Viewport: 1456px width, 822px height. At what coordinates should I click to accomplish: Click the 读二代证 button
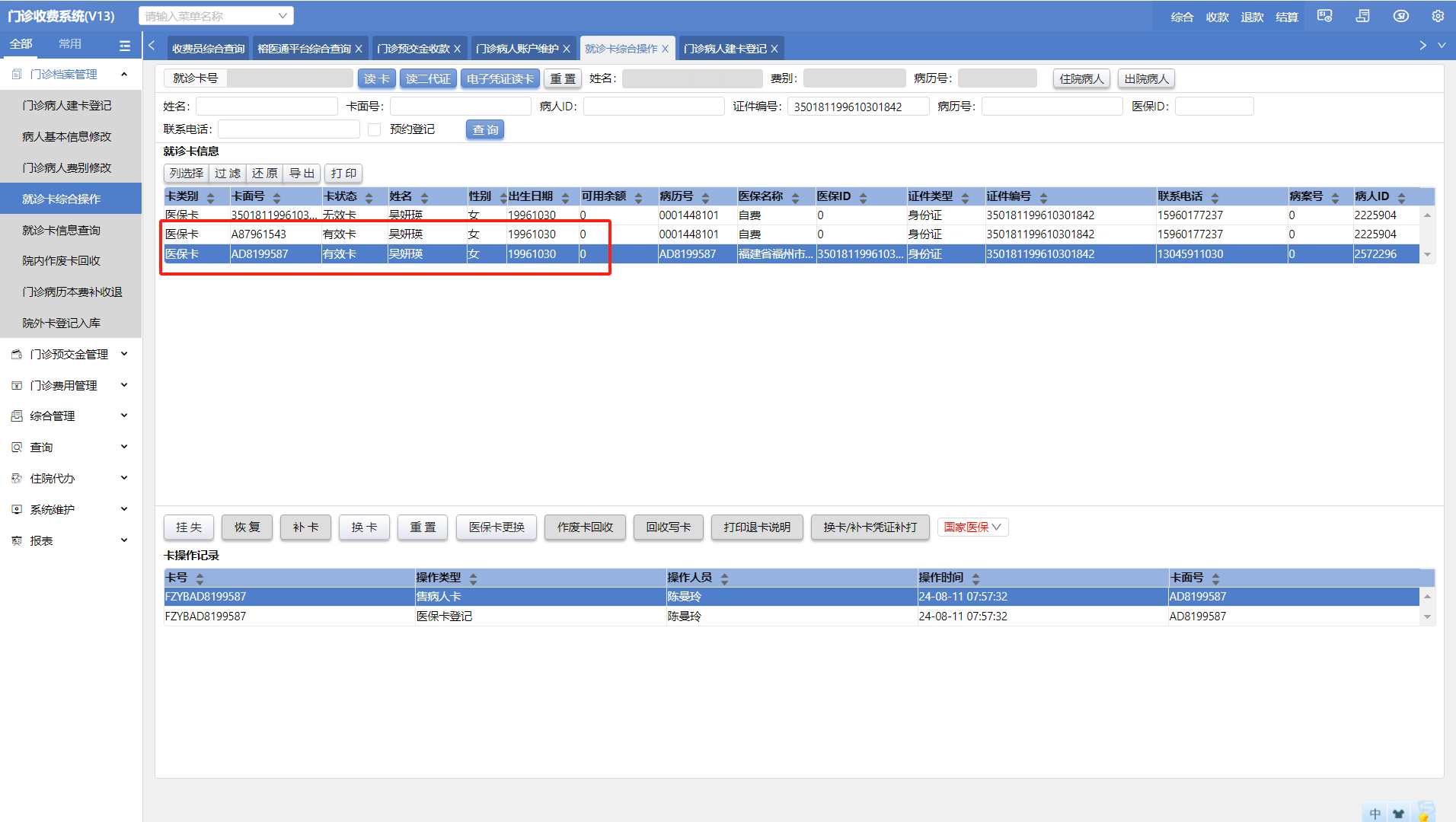[x=428, y=78]
